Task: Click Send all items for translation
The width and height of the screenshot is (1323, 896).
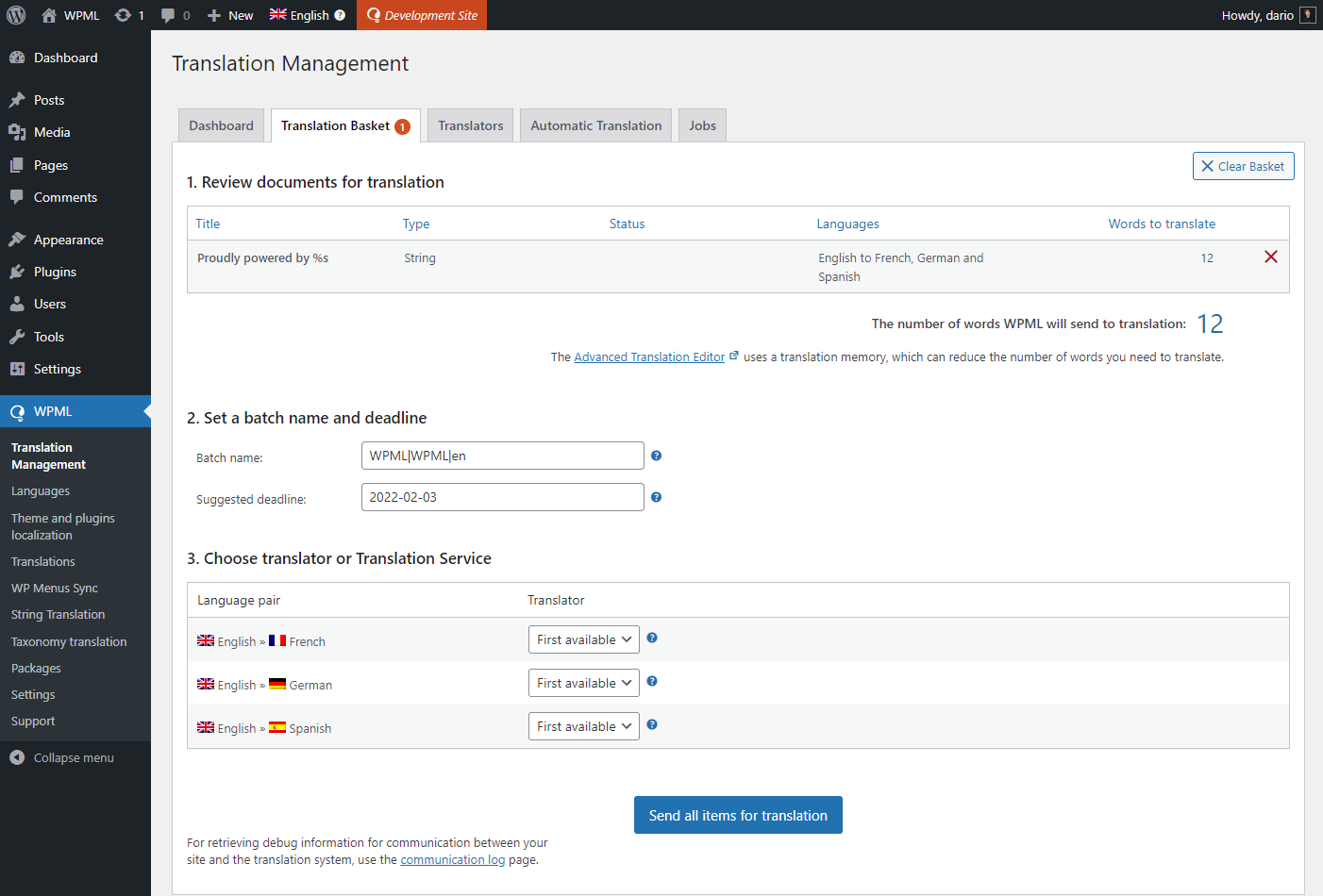Action: point(738,815)
